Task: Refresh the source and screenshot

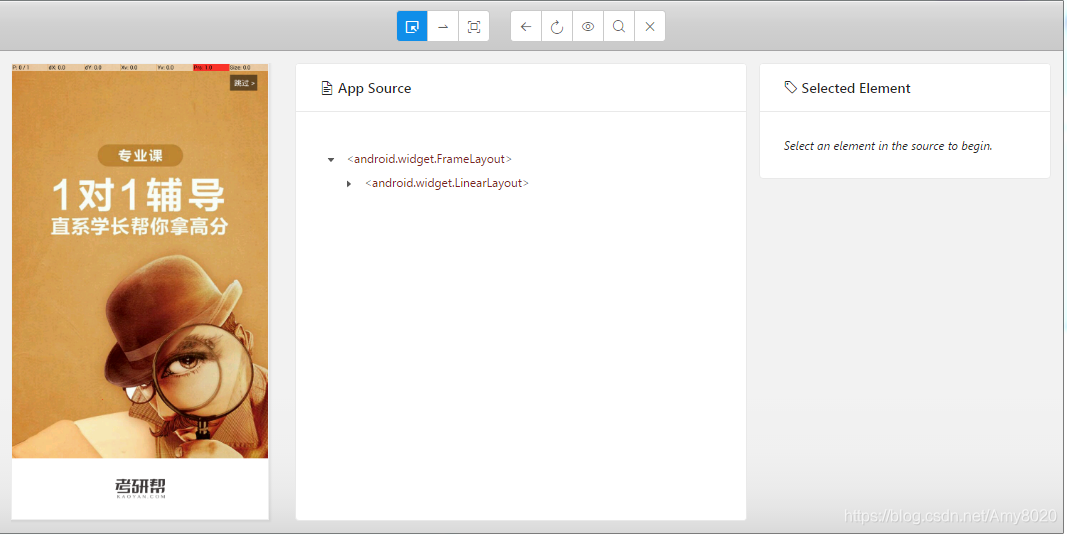Action: click(557, 27)
